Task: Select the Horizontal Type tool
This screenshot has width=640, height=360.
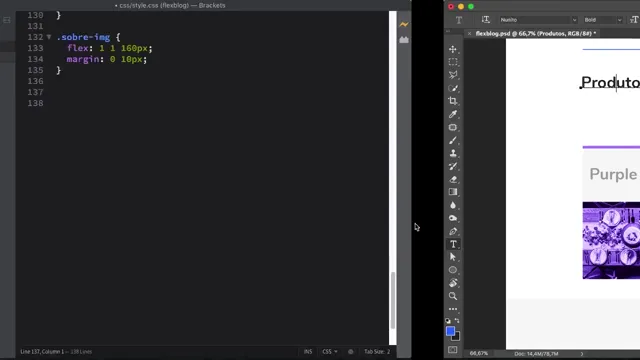Action: (453, 244)
